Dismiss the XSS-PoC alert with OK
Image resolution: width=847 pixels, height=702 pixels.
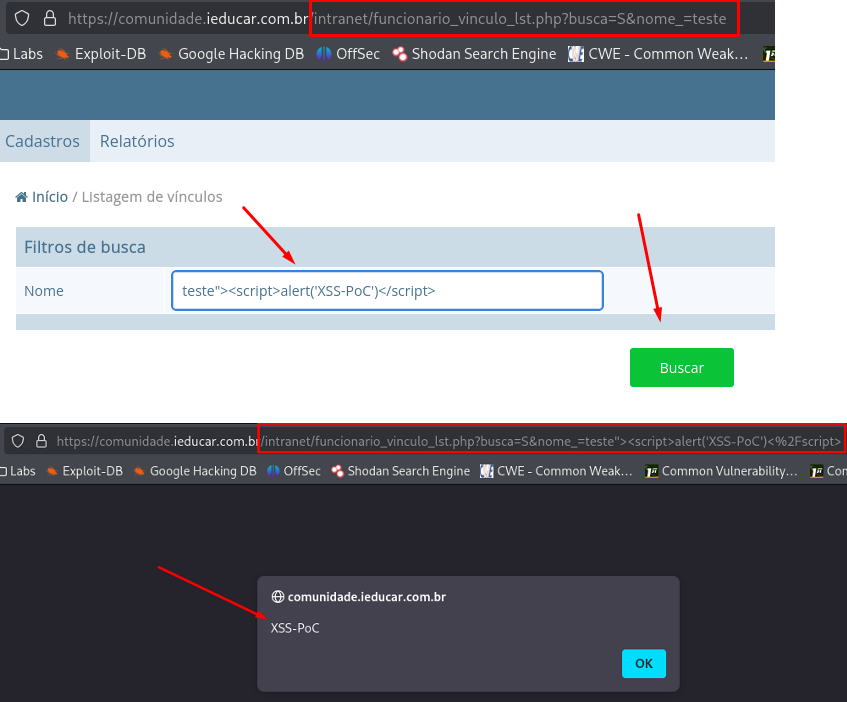(x=644, y=663)
